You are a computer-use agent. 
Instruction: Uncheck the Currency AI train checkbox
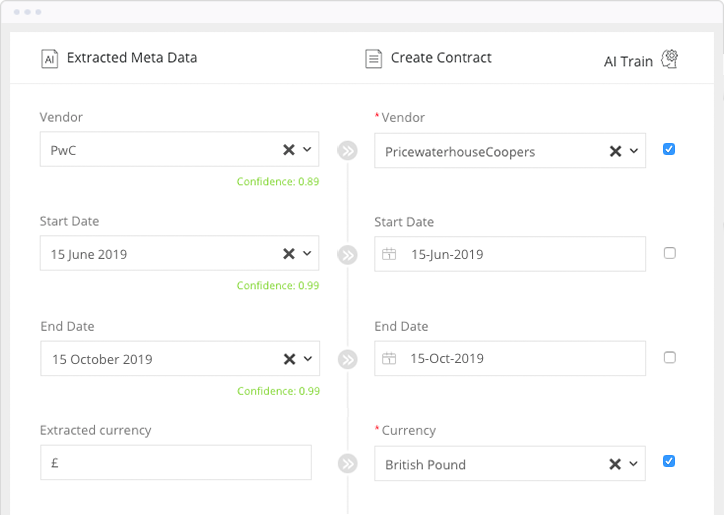coord(670,461)
